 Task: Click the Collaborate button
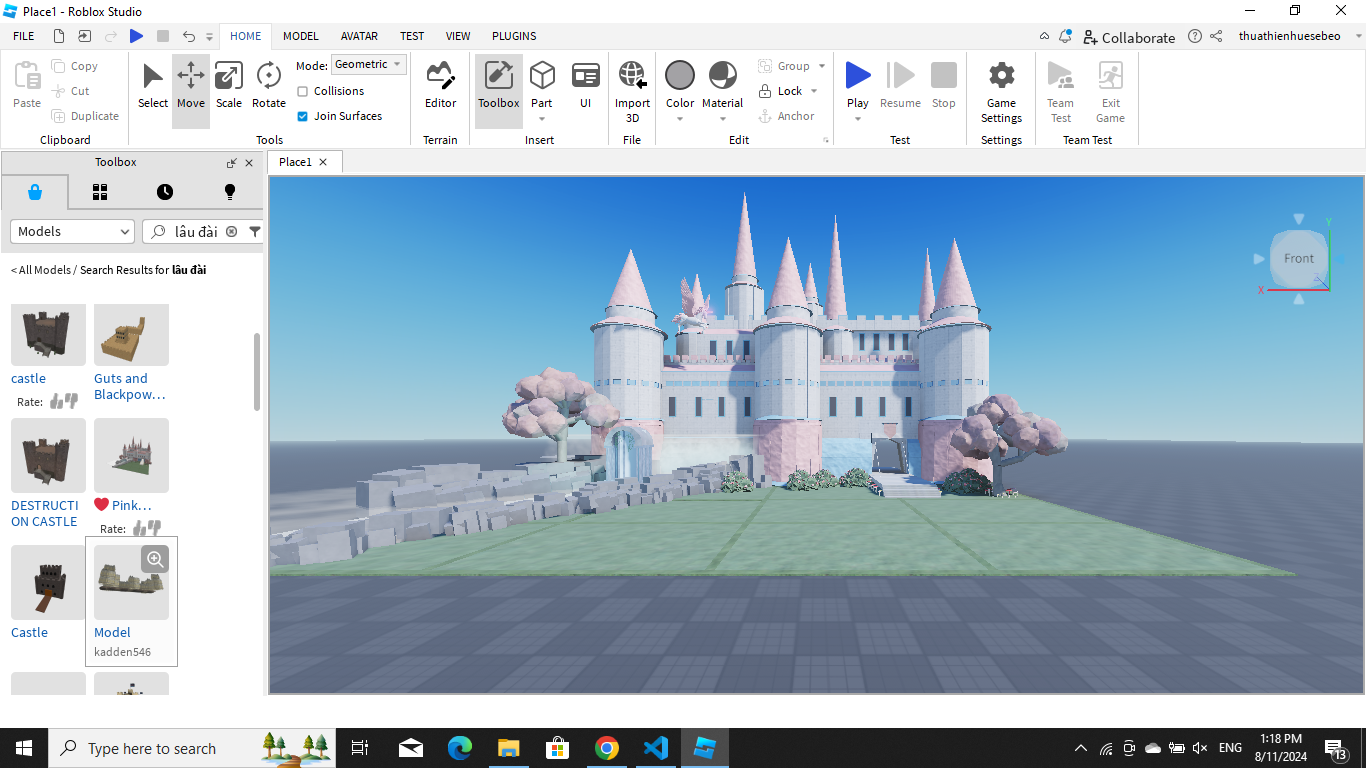coord(1129,37)
